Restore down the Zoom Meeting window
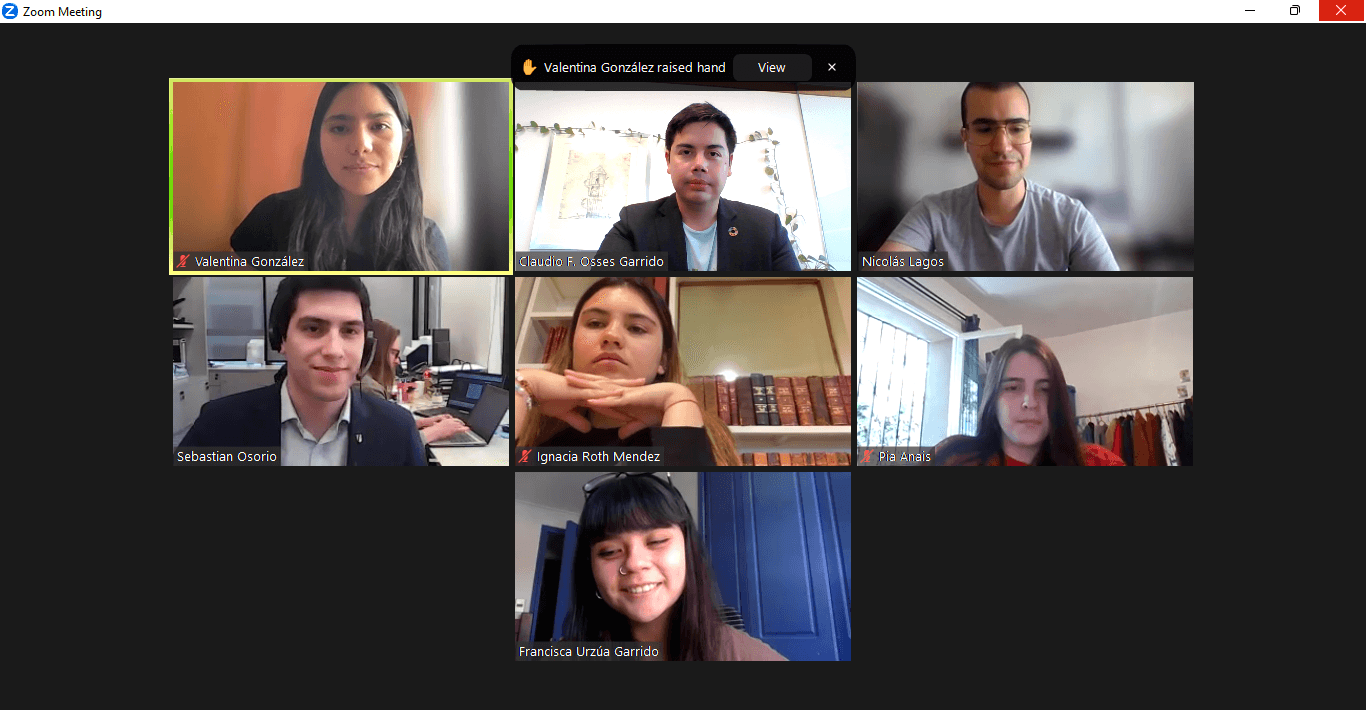This screenshot has height=710, width=1366. pos(1295,11)
